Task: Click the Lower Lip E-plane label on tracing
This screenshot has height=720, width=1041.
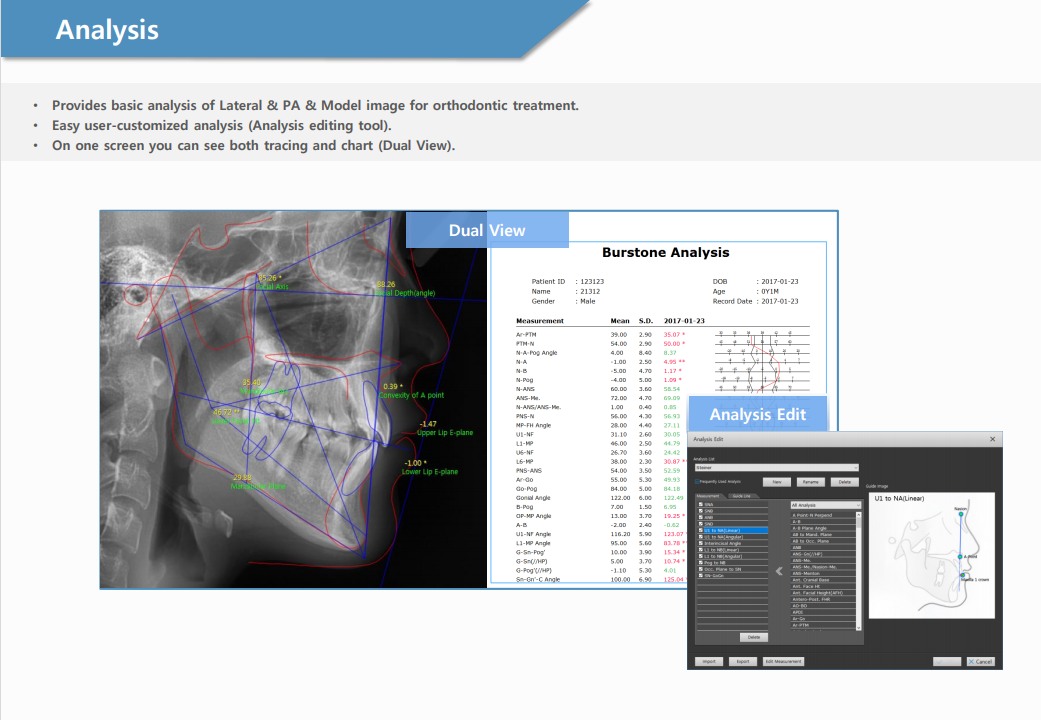Action: [x=430, y=472]
